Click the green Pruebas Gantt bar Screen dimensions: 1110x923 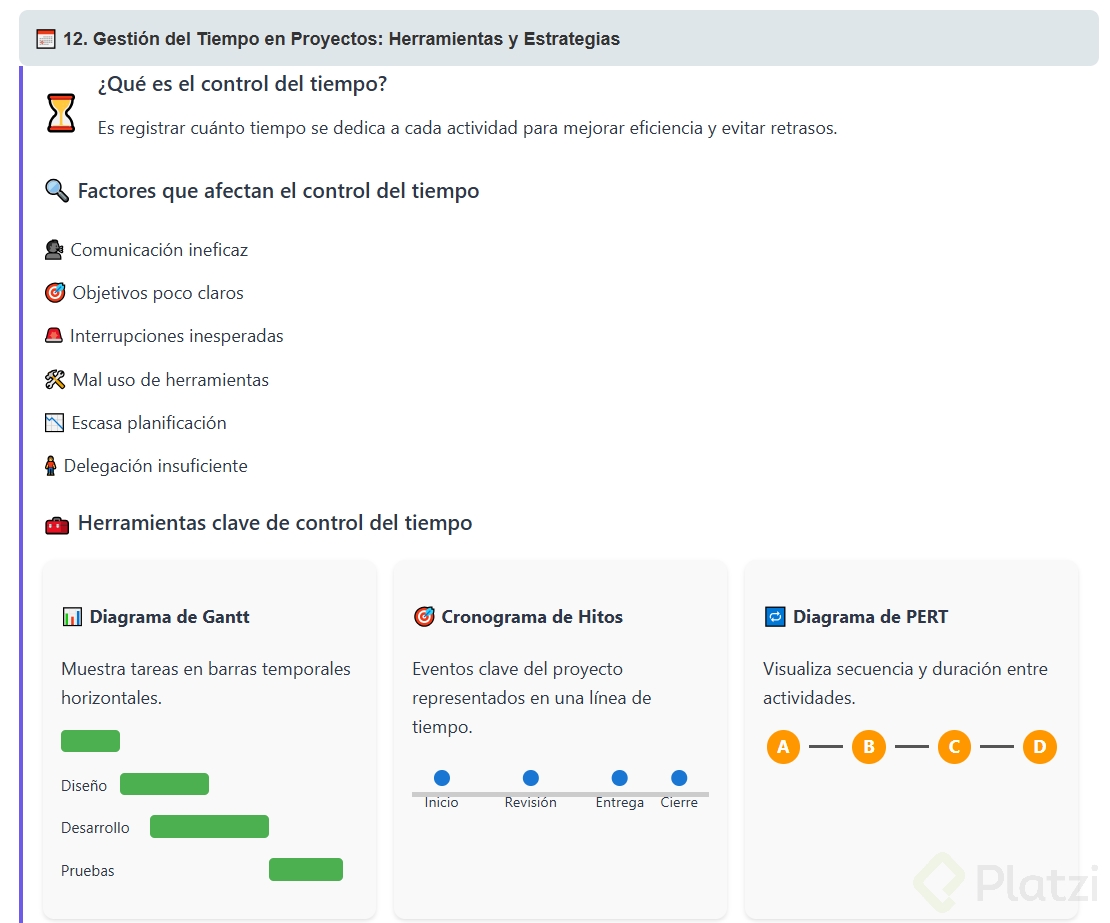tap(306, 870)
